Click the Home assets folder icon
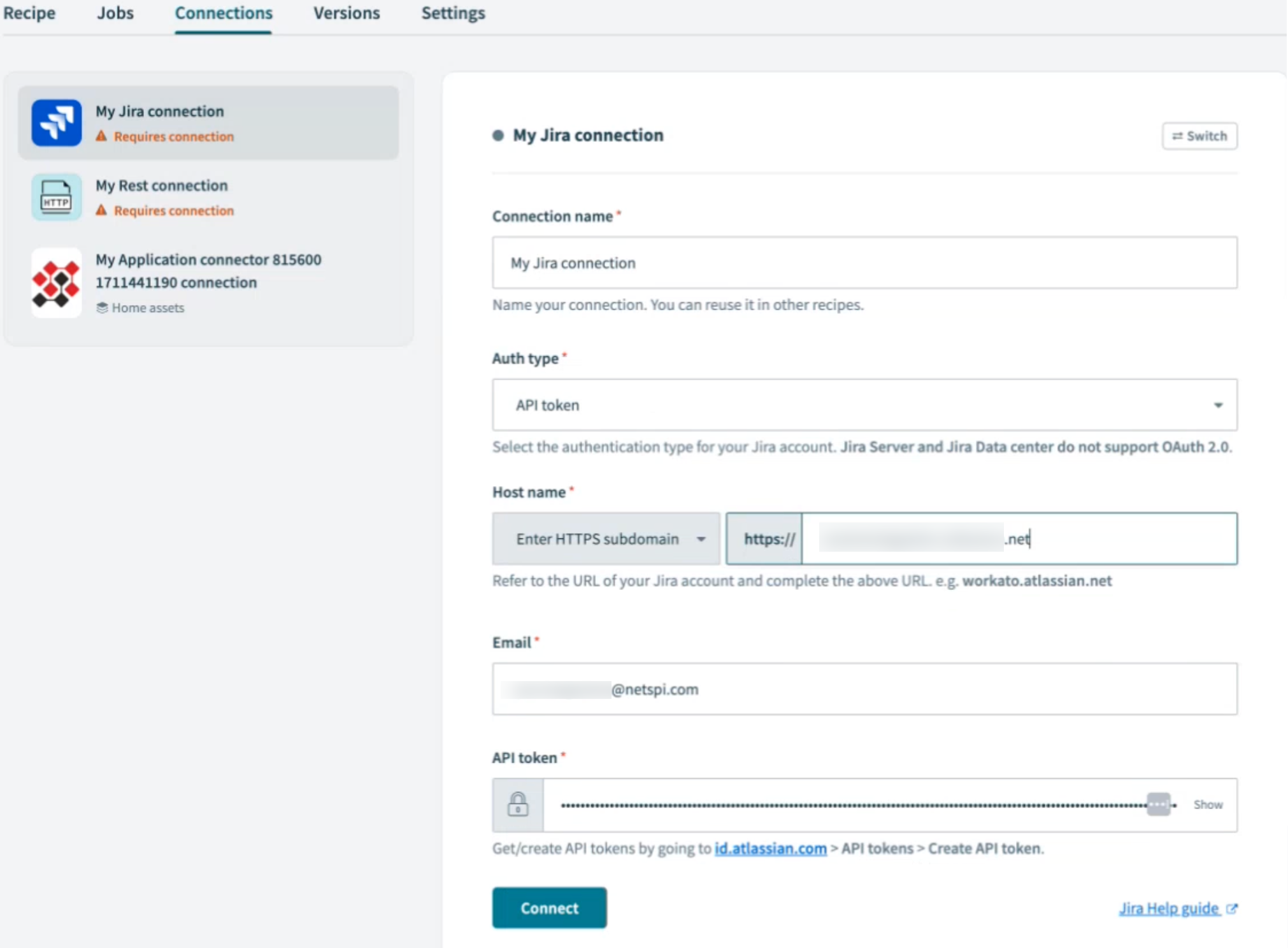1288x948 pixels. coord(103,307)
